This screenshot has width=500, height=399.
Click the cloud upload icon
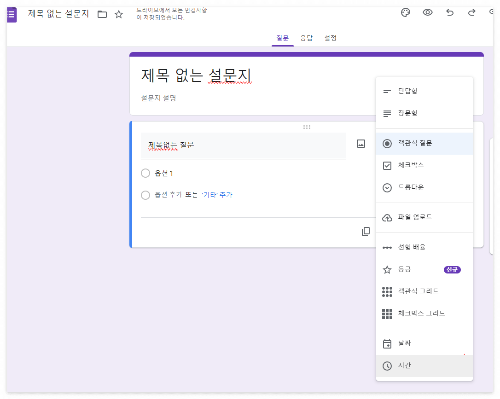(x=387, y=218)
